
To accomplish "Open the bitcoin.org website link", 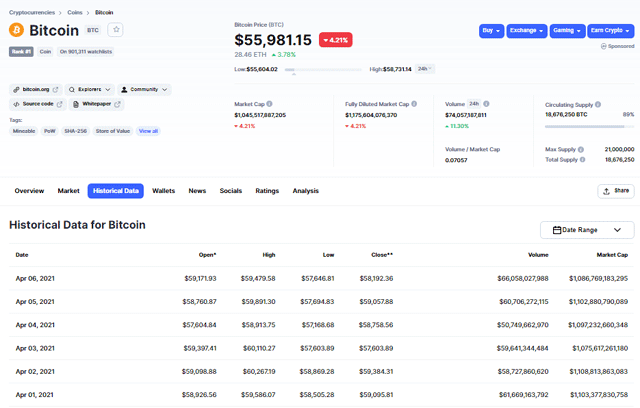I will point(36,89).
